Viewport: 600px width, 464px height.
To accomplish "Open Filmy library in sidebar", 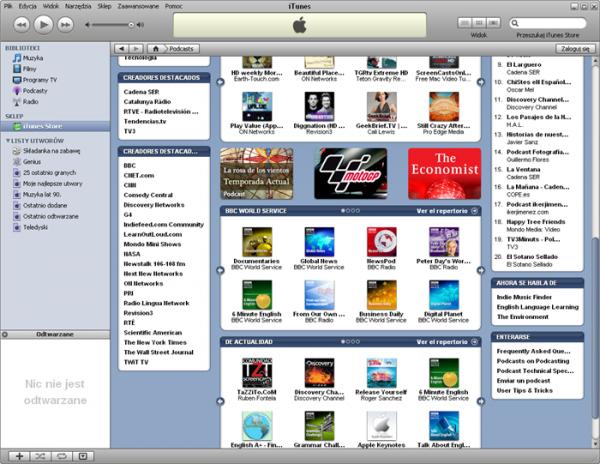I will tap(29, 69).
